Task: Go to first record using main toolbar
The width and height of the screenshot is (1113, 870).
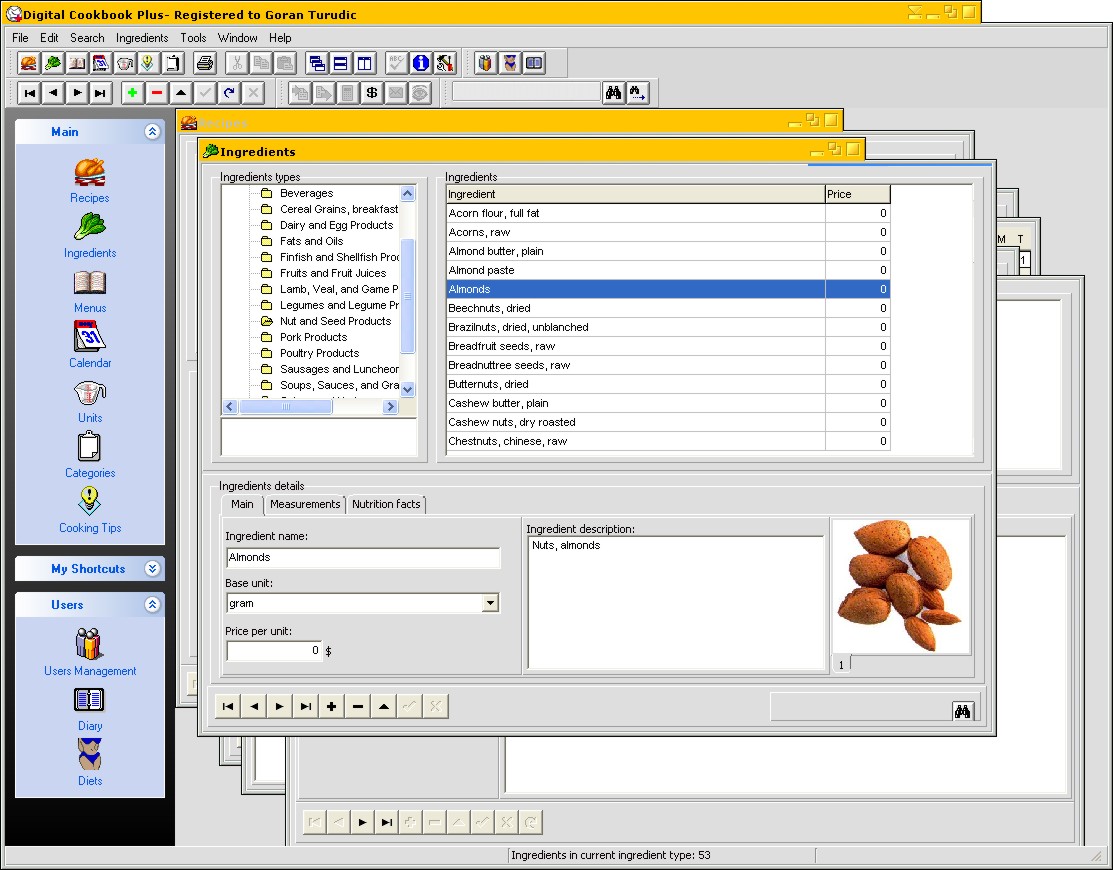Action: pos(29,93)
